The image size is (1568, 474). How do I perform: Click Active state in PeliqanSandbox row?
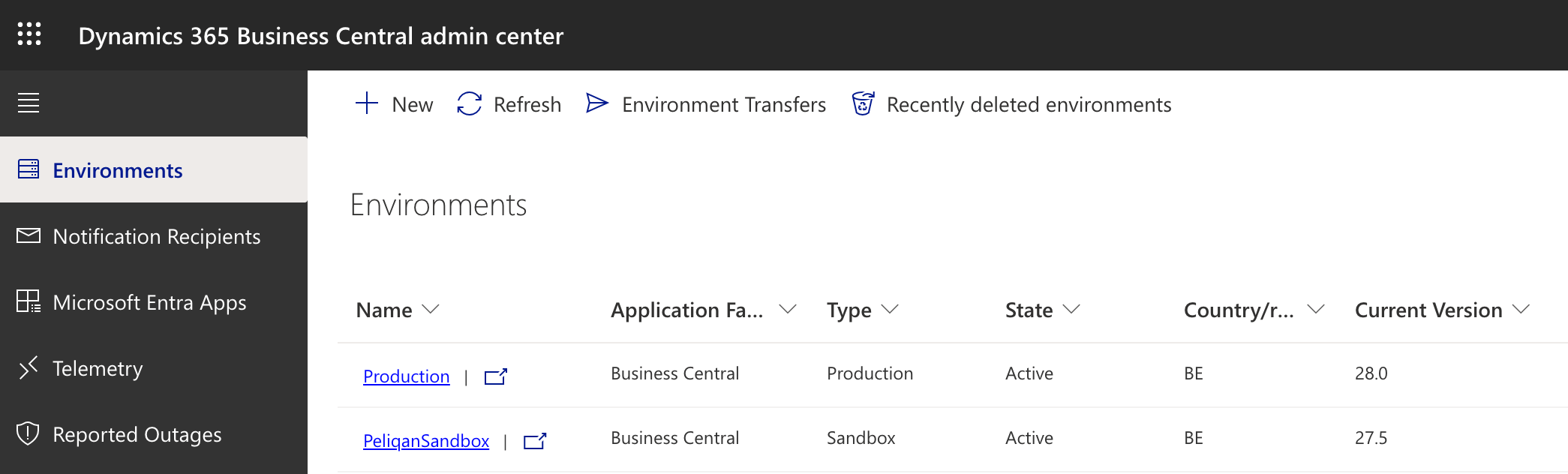[1029, 438]
